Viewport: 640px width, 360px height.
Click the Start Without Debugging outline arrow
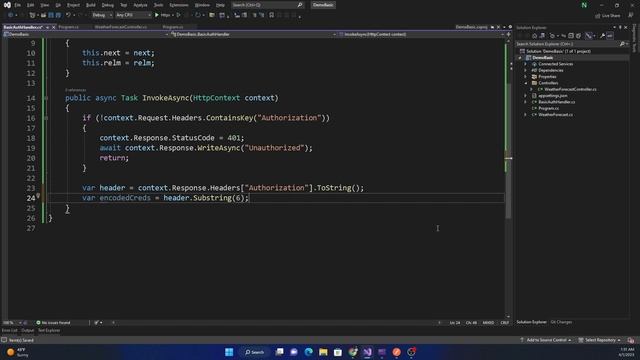pos(178,15)
